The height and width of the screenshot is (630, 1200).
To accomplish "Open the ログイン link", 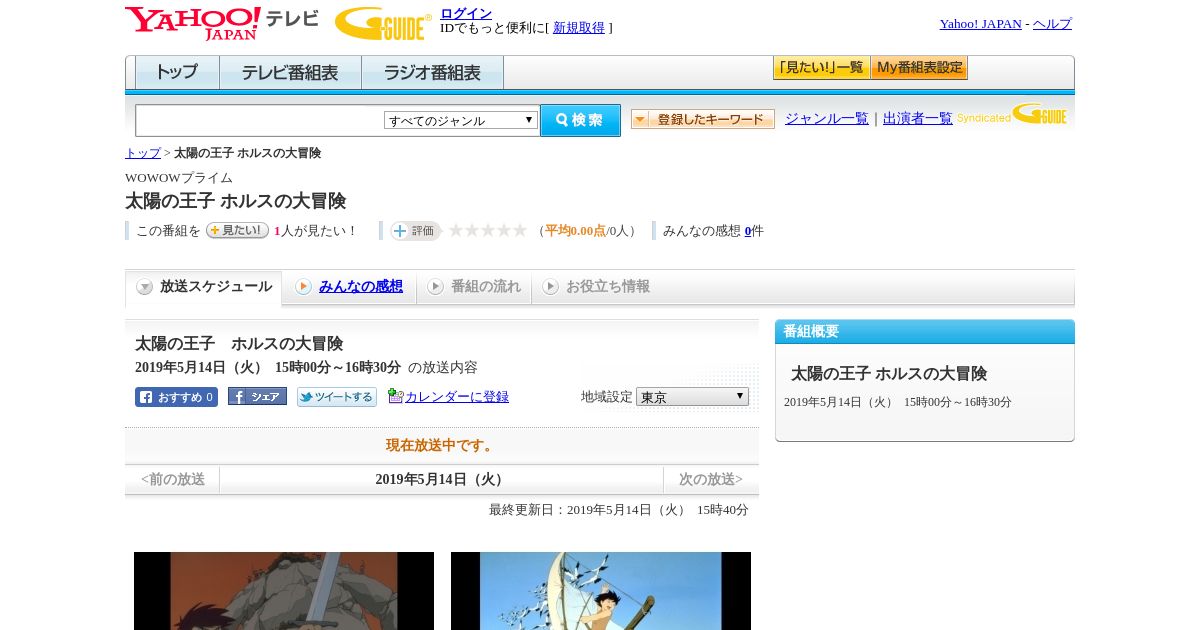I will point(466,13).
